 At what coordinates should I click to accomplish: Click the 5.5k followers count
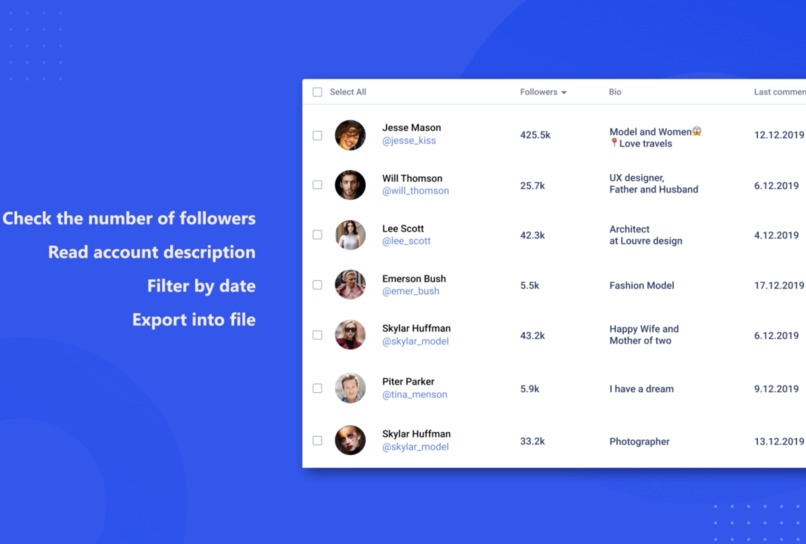tap(529, 285)
